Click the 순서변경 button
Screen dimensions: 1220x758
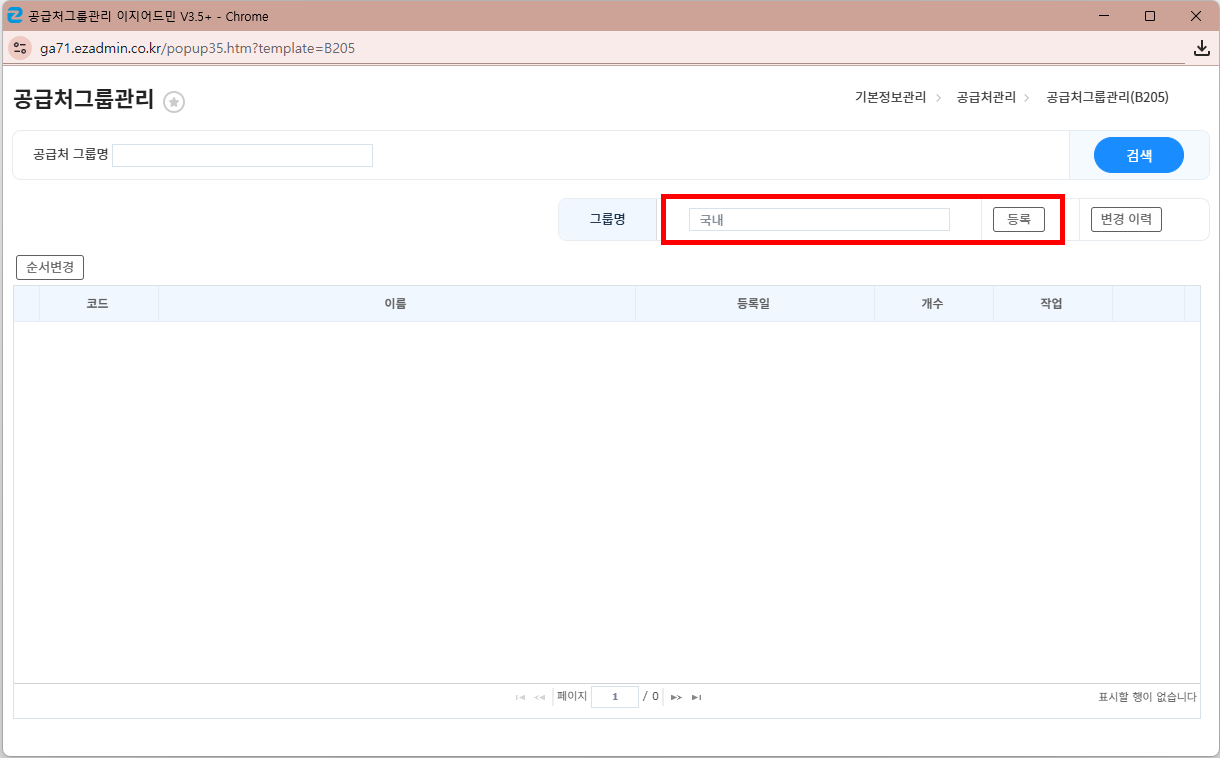[50, 268]
